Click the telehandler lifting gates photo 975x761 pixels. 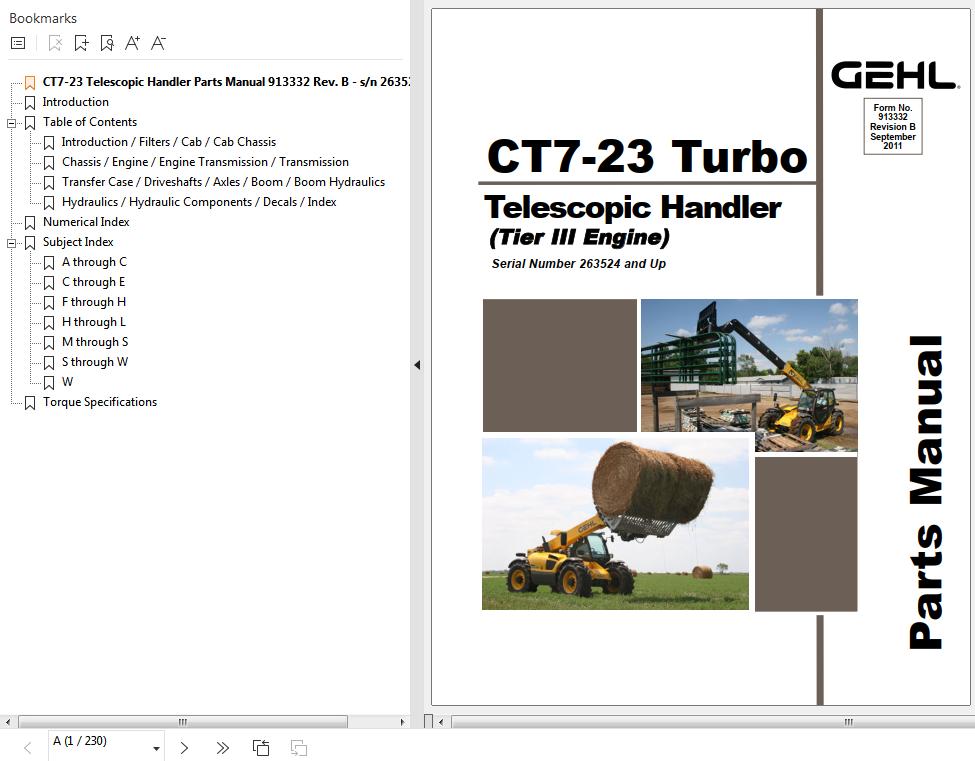coord(749,375)
